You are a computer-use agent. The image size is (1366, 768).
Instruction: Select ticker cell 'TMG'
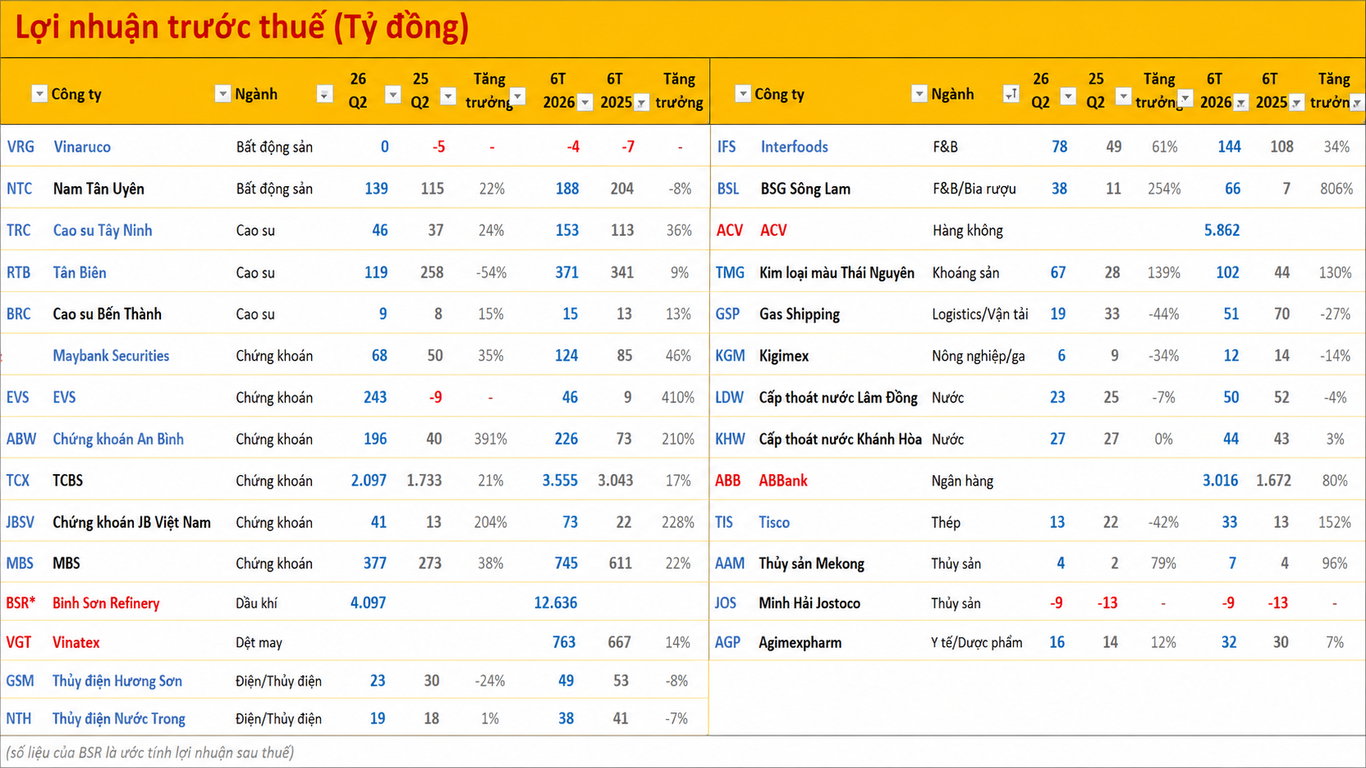click(x=730, y=273)
